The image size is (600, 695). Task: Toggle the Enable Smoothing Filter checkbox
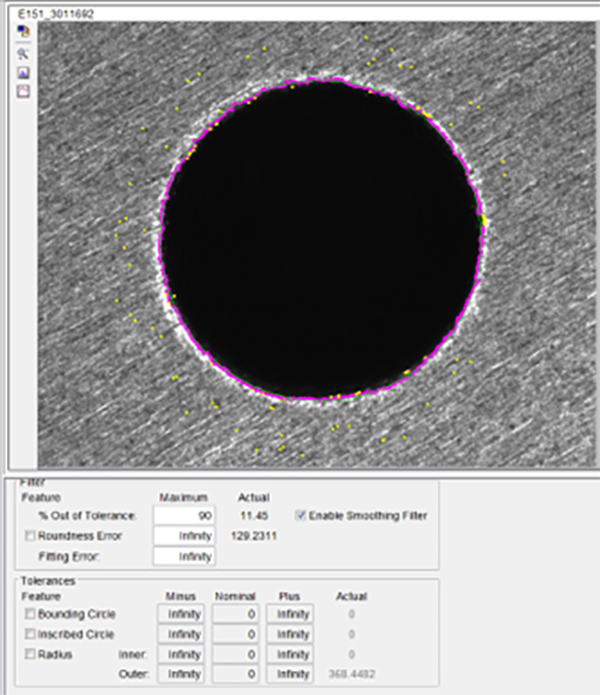(302, 516)
